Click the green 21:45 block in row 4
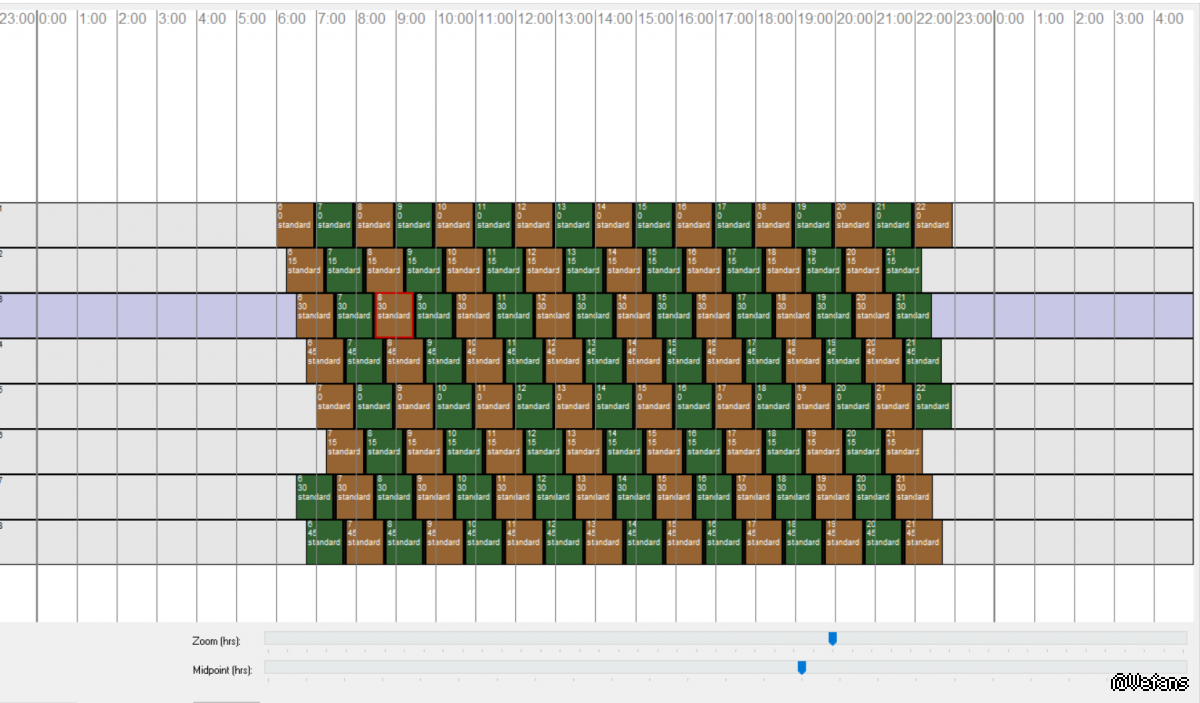This screenshot has width=1200, height=703. [923, 361]
